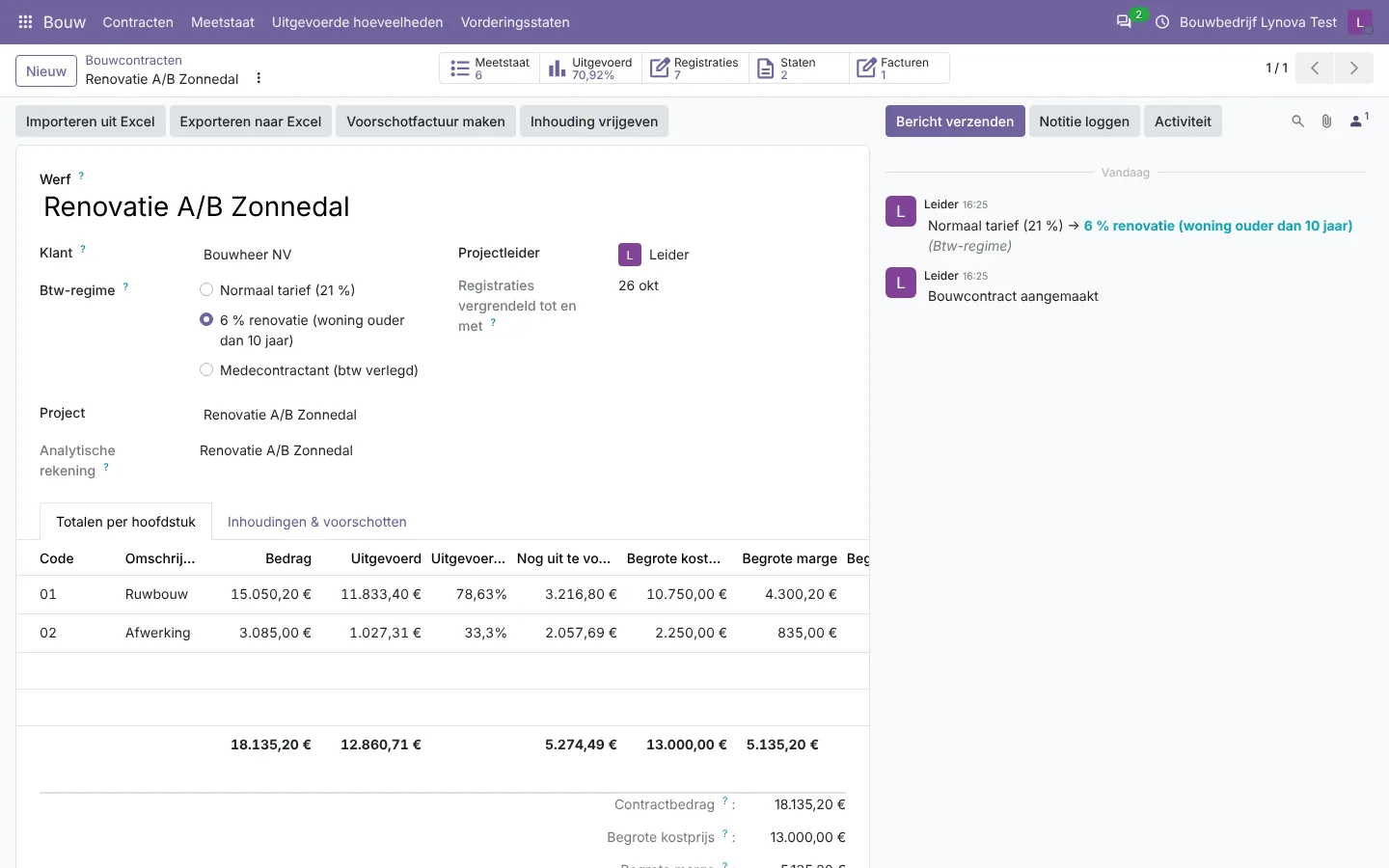Switch to Totalen per hoofdstuk tab
1389x868 pixels.
pyautogui.click(x=125, y=522)
